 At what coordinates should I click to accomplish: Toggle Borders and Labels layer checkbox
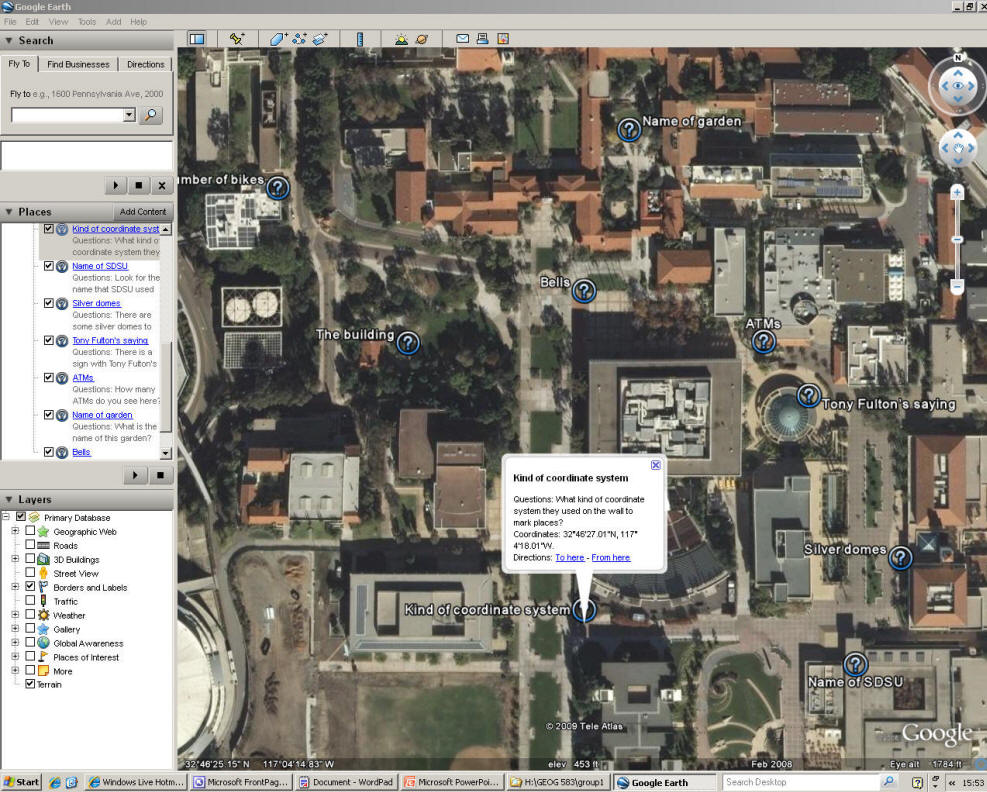click(x=30, y=586)
